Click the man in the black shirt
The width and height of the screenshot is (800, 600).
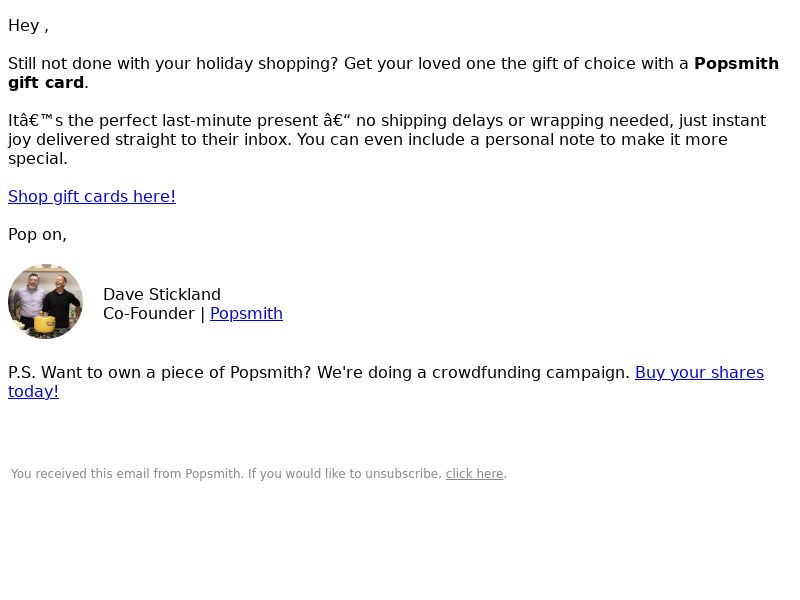(x=62, y=301)
